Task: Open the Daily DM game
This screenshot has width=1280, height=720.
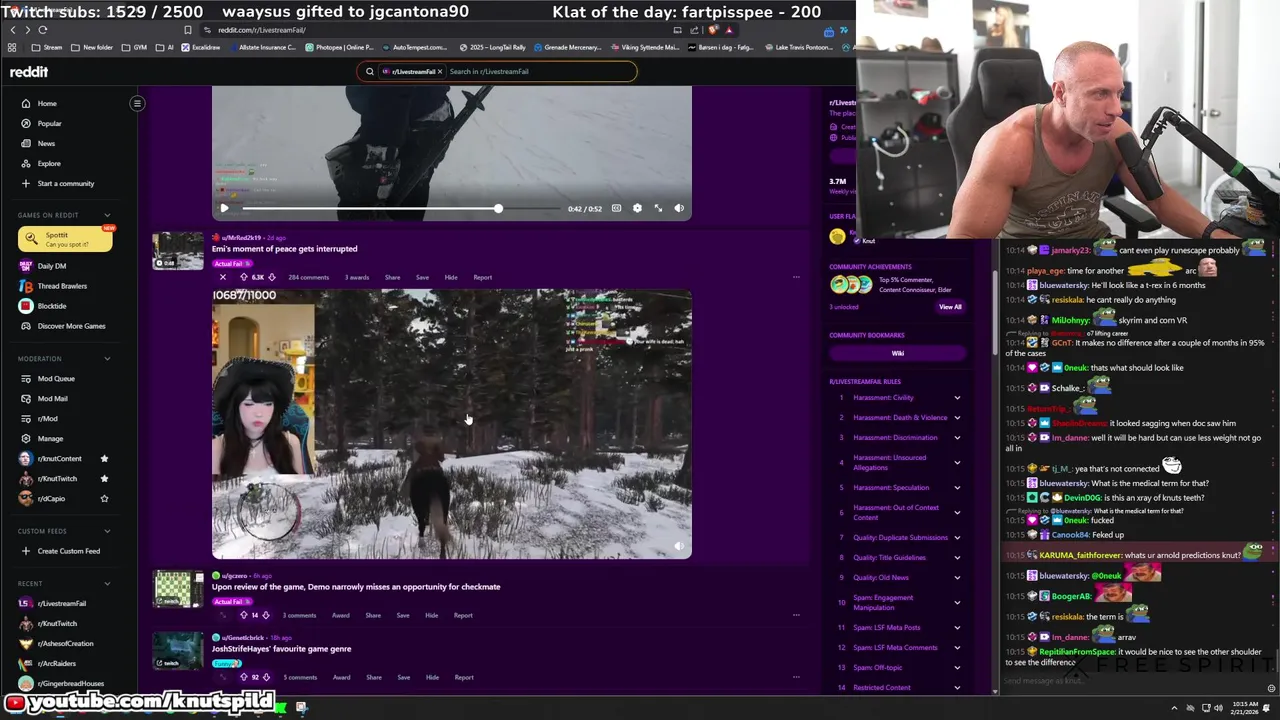Action: pyautogui.click(x=52, y=266)
